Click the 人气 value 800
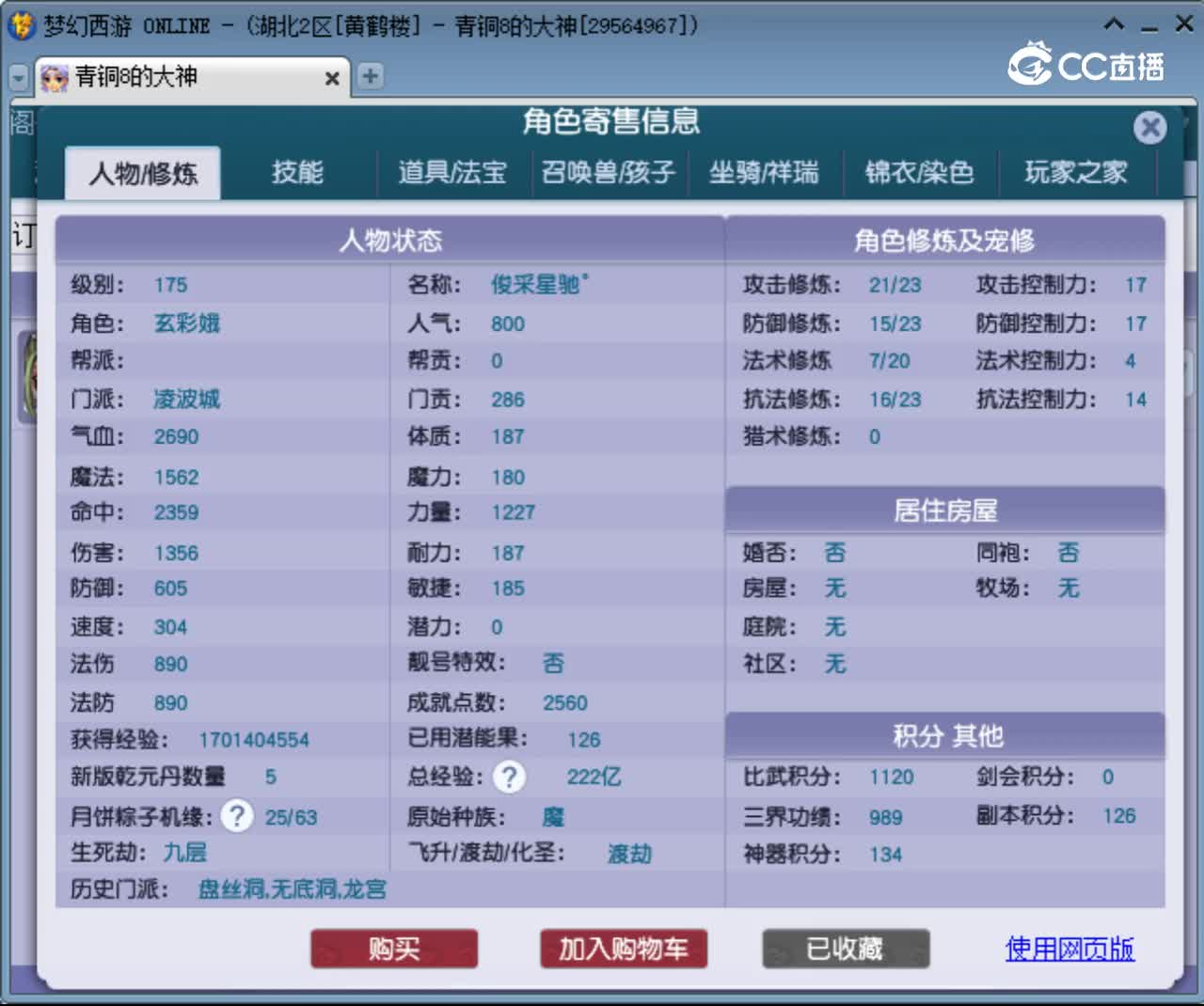The image size is (1204, 1006). [508, 323]
